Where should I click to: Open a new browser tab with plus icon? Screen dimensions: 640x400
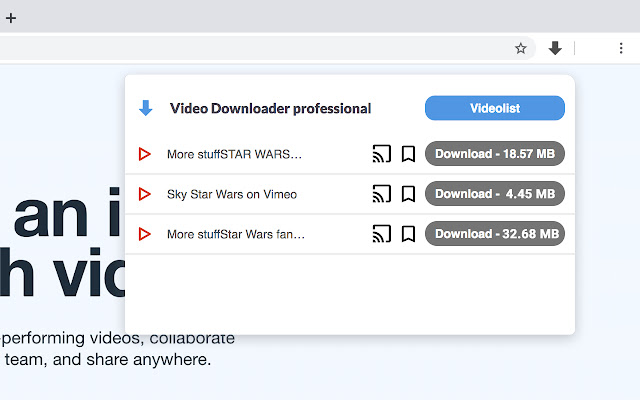11,18
